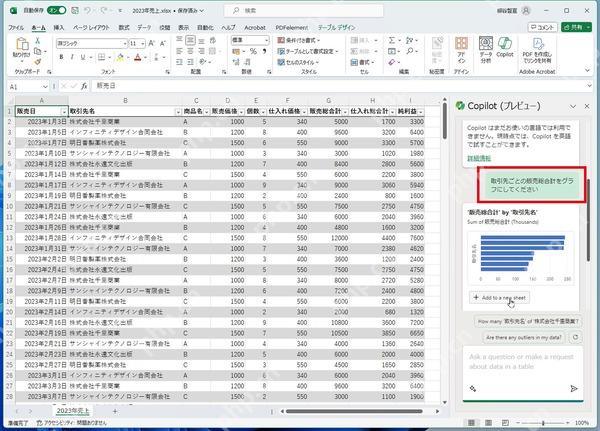Click the 2023年売上 sheet tab

click(73, 411)
